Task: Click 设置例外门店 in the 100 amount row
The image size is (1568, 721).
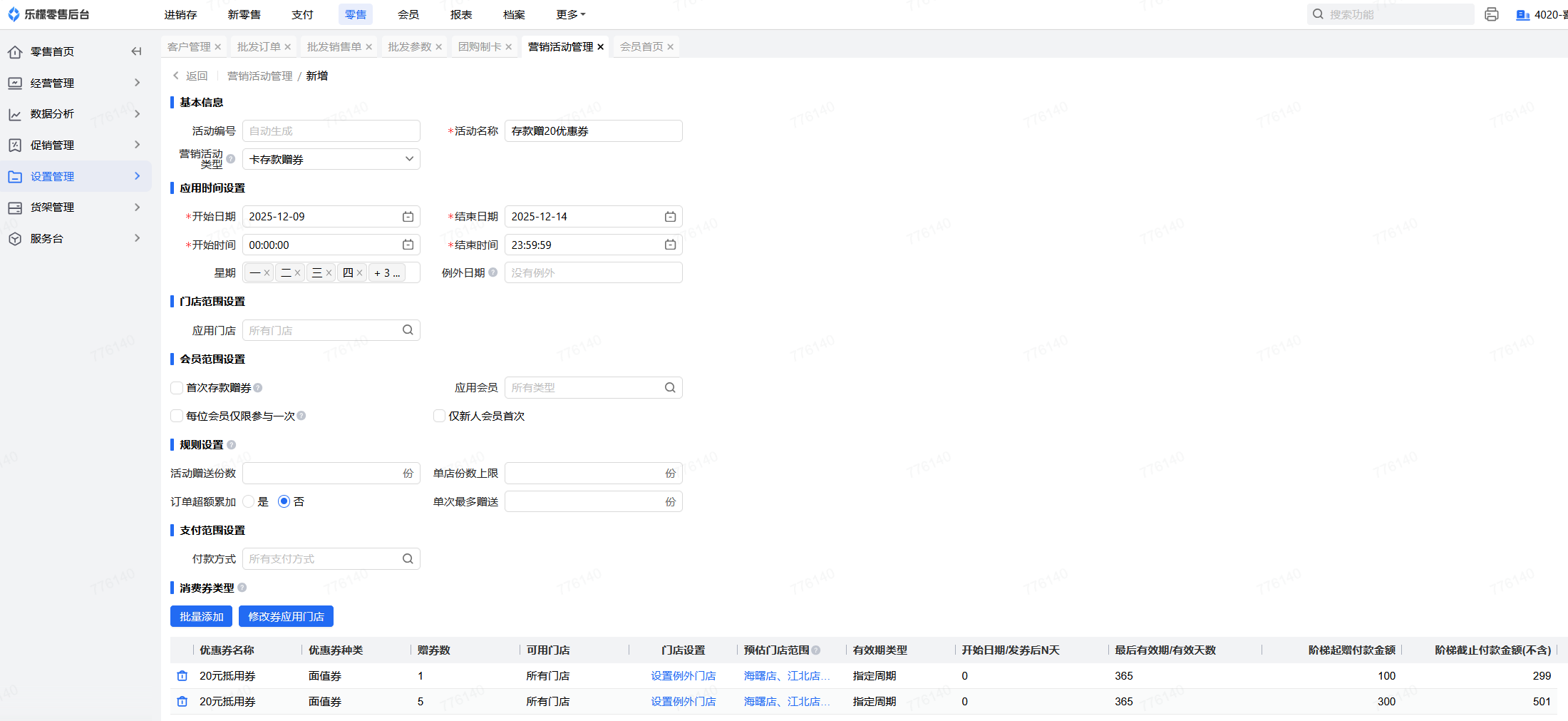Action: (x=683, y=675)
